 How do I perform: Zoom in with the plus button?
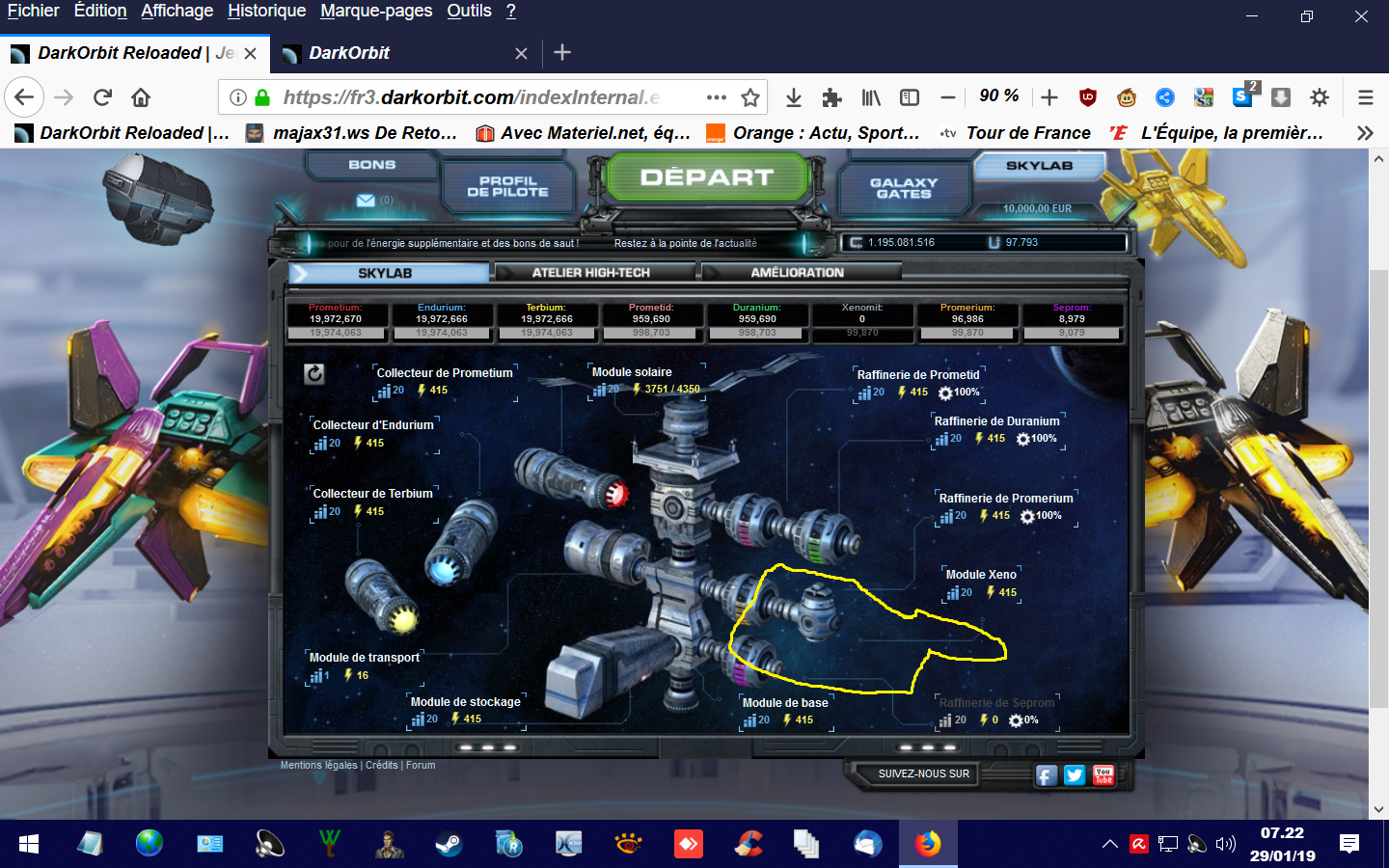1049,97
